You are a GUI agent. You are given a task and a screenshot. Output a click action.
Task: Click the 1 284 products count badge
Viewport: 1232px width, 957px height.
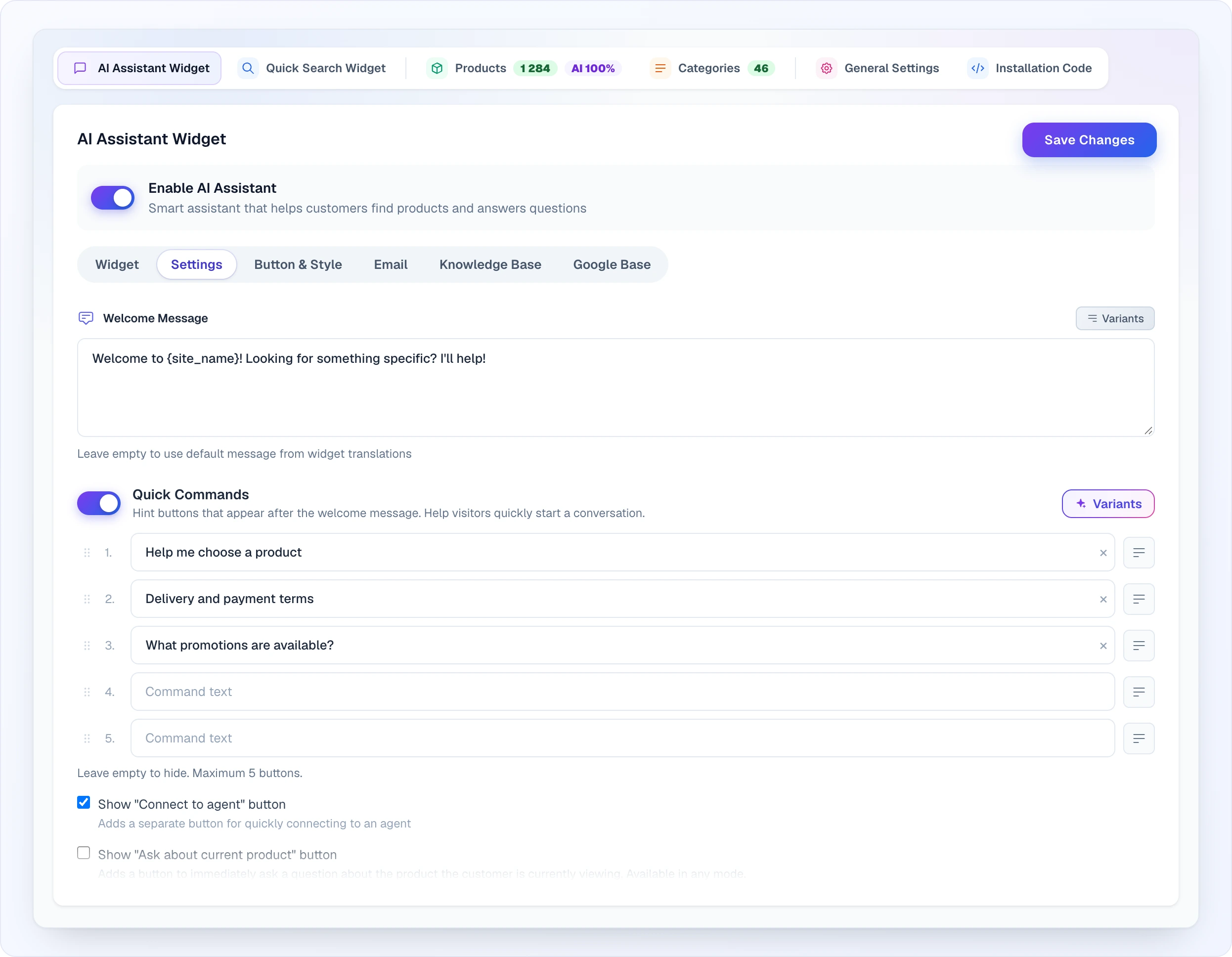pos(535,68)
